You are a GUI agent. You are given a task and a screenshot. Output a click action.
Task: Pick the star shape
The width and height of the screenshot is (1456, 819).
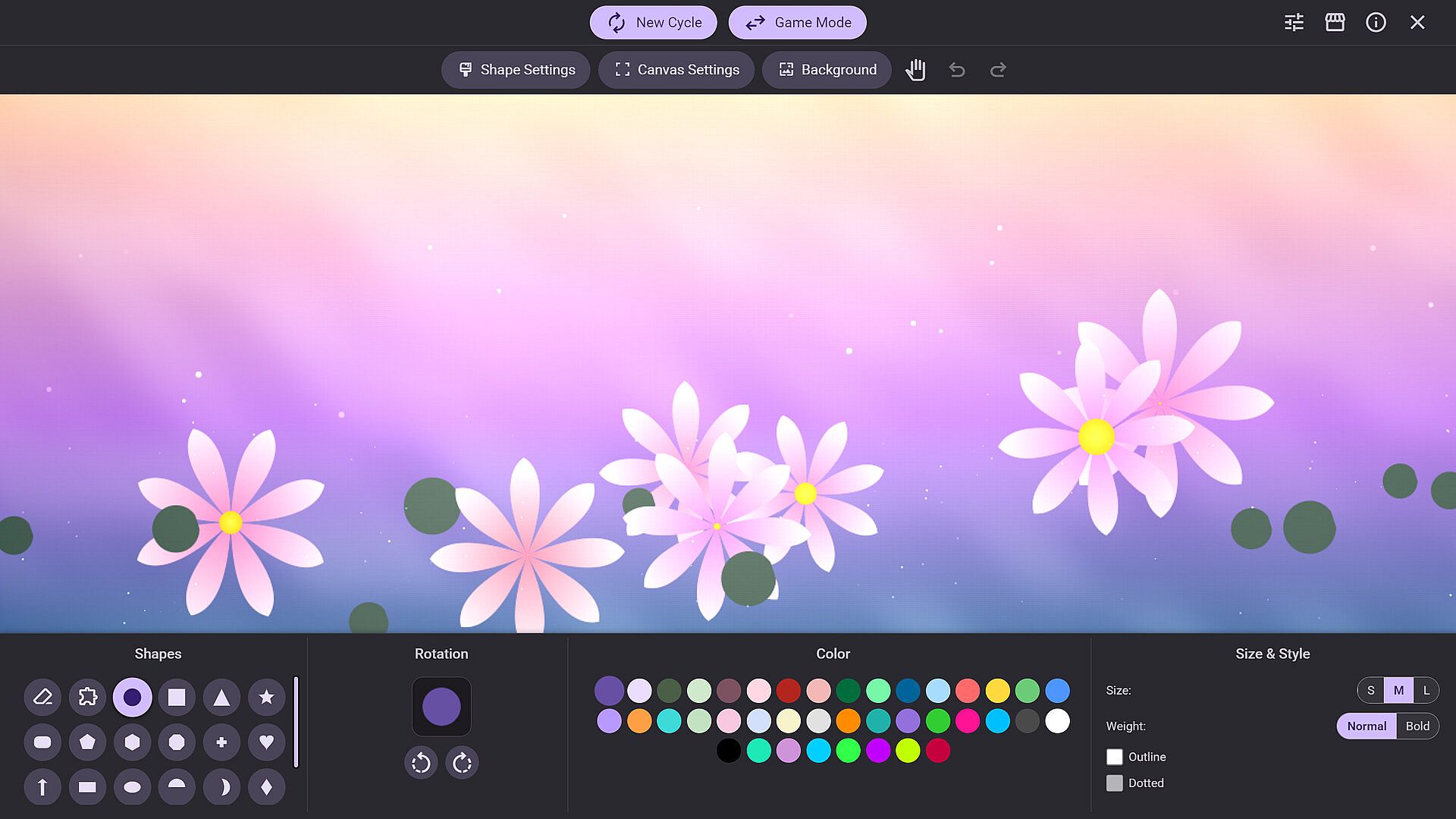[x=266, y=697]
